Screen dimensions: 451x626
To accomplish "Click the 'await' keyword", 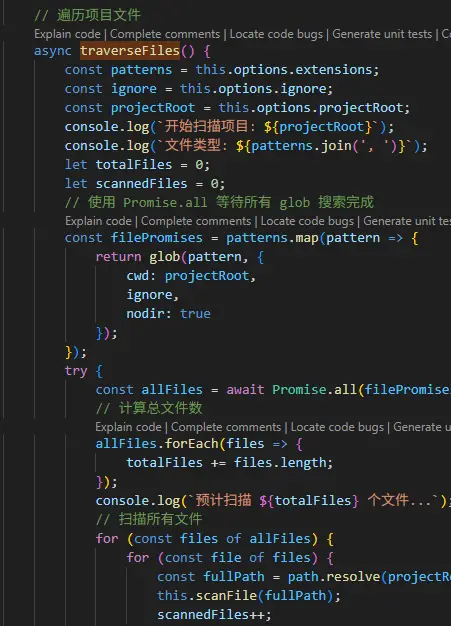I will pyautogui.click(x=245, y=390).
